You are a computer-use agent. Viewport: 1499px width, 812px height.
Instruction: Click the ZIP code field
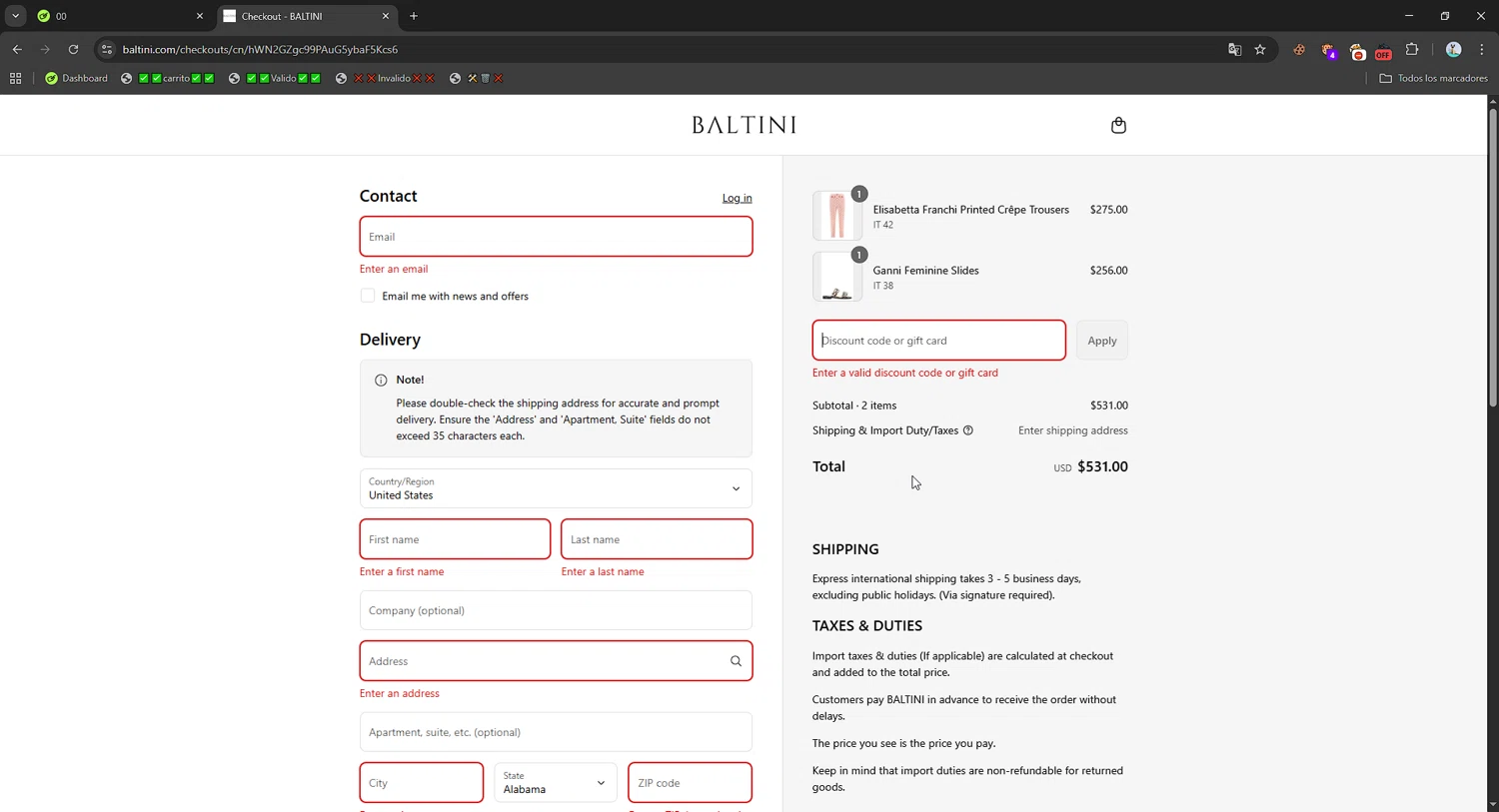pyautogui.click(x=690, y=783)
